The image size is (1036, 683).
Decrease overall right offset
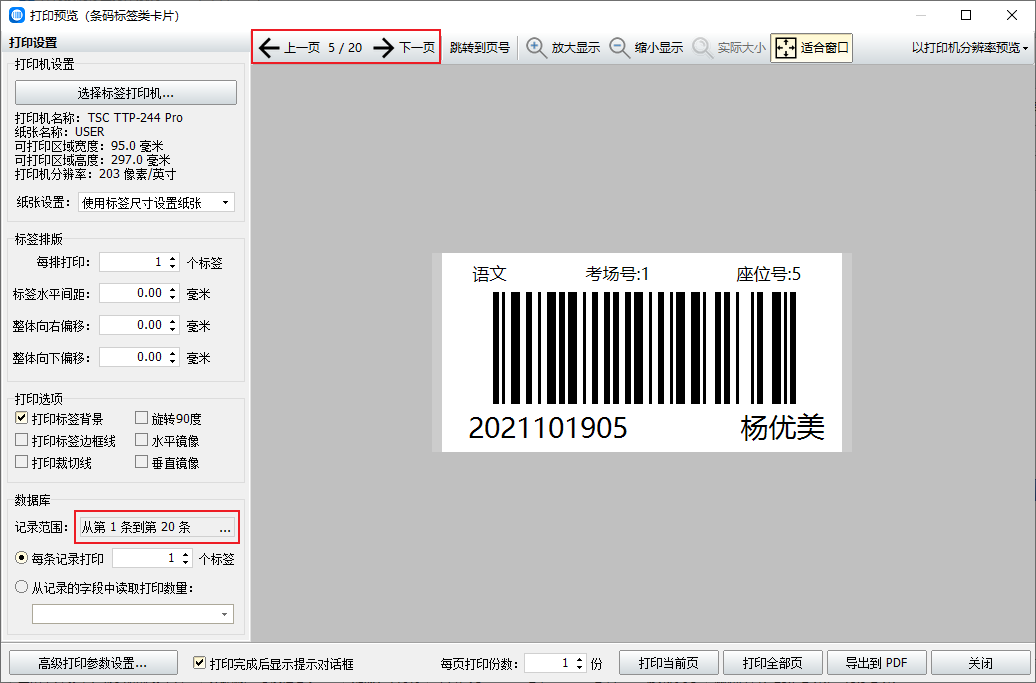(x=172, y=330)
